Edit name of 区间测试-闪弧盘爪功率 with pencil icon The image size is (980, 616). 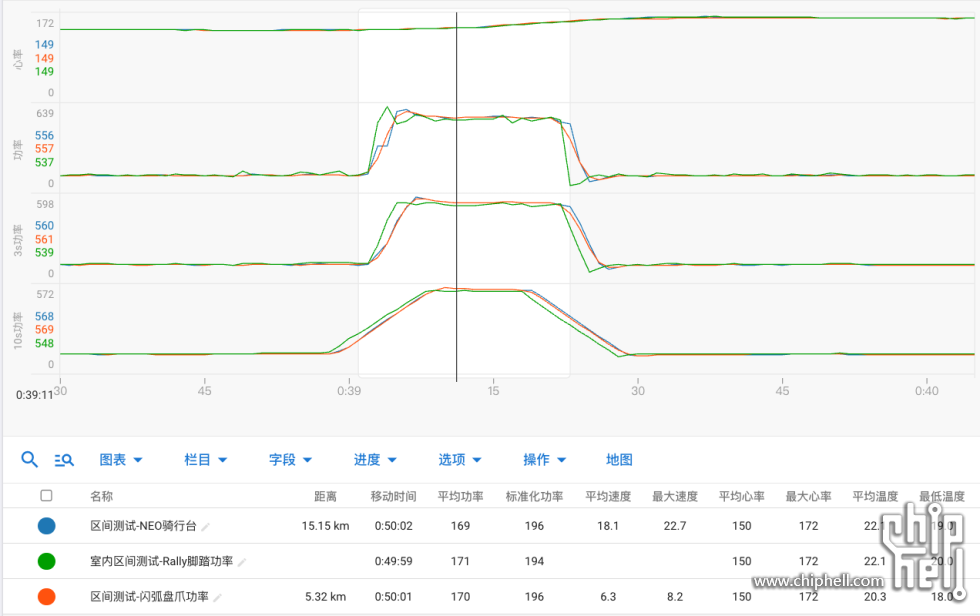click(x=218, y=598)
